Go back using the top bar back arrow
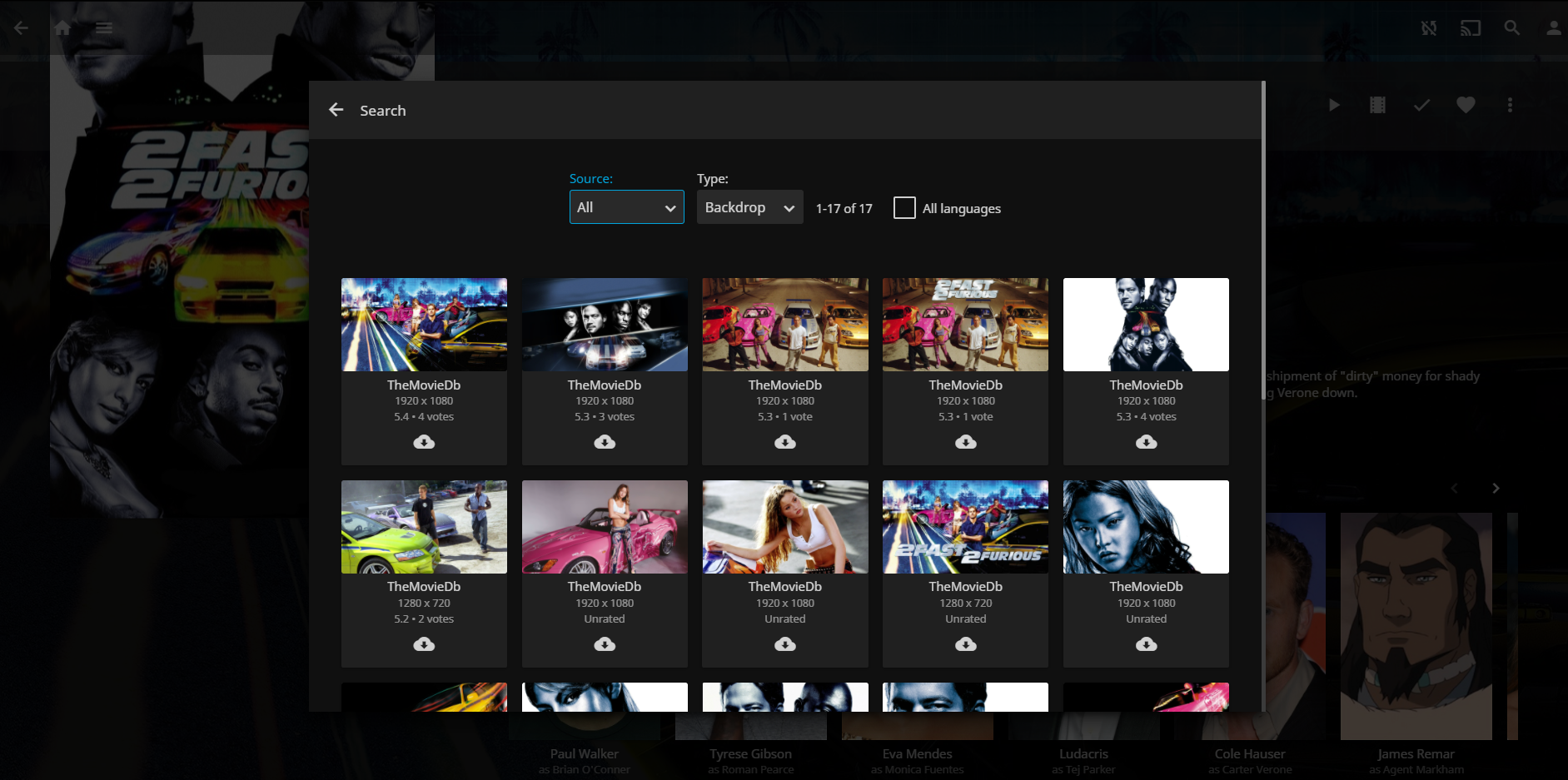The image size is (1568, 780). point(21,27)
